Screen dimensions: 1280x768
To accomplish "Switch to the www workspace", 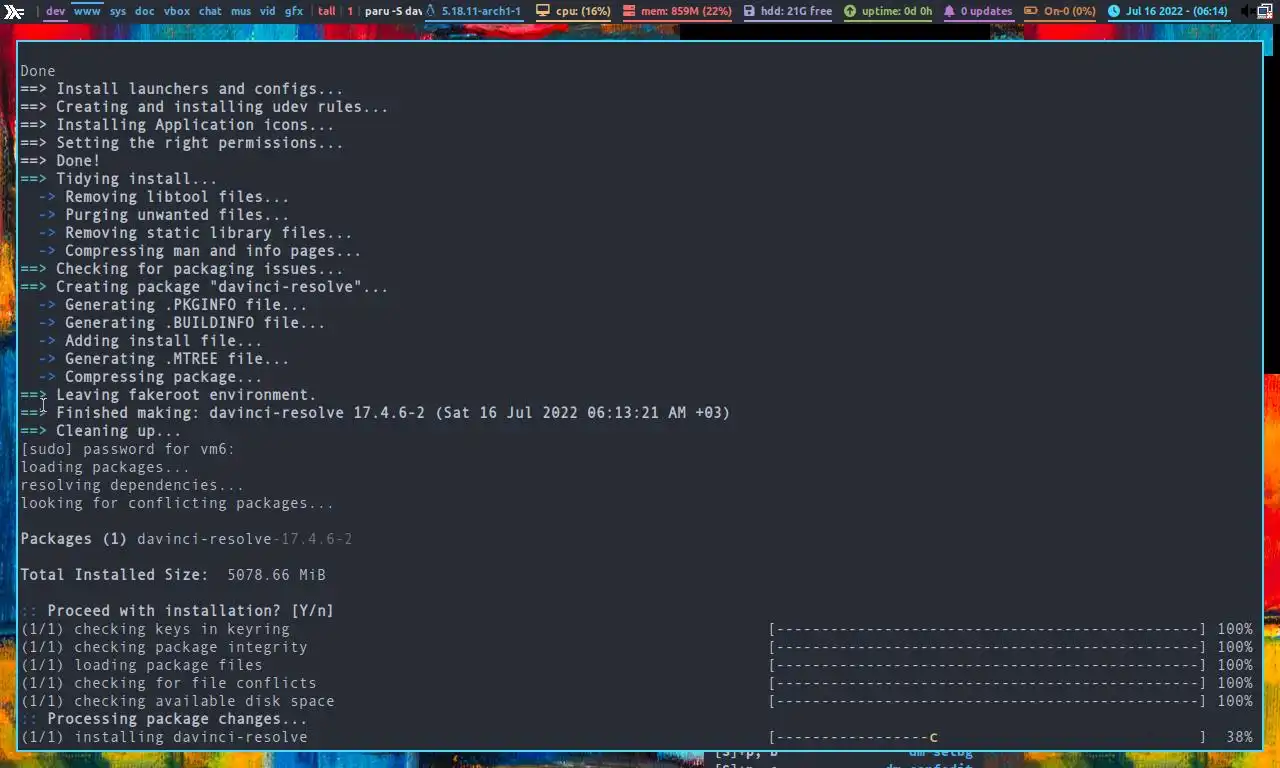I will [87, 12].
